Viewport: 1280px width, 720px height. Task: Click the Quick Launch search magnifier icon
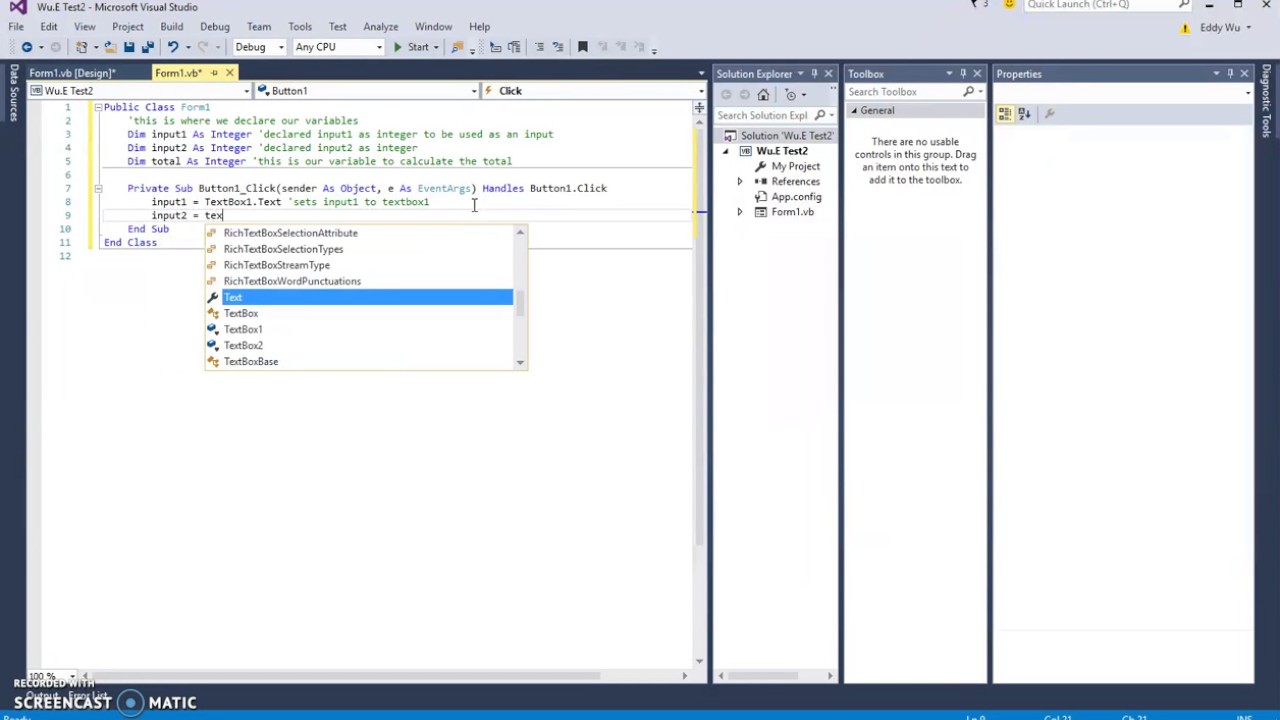tap(1184, 5)
